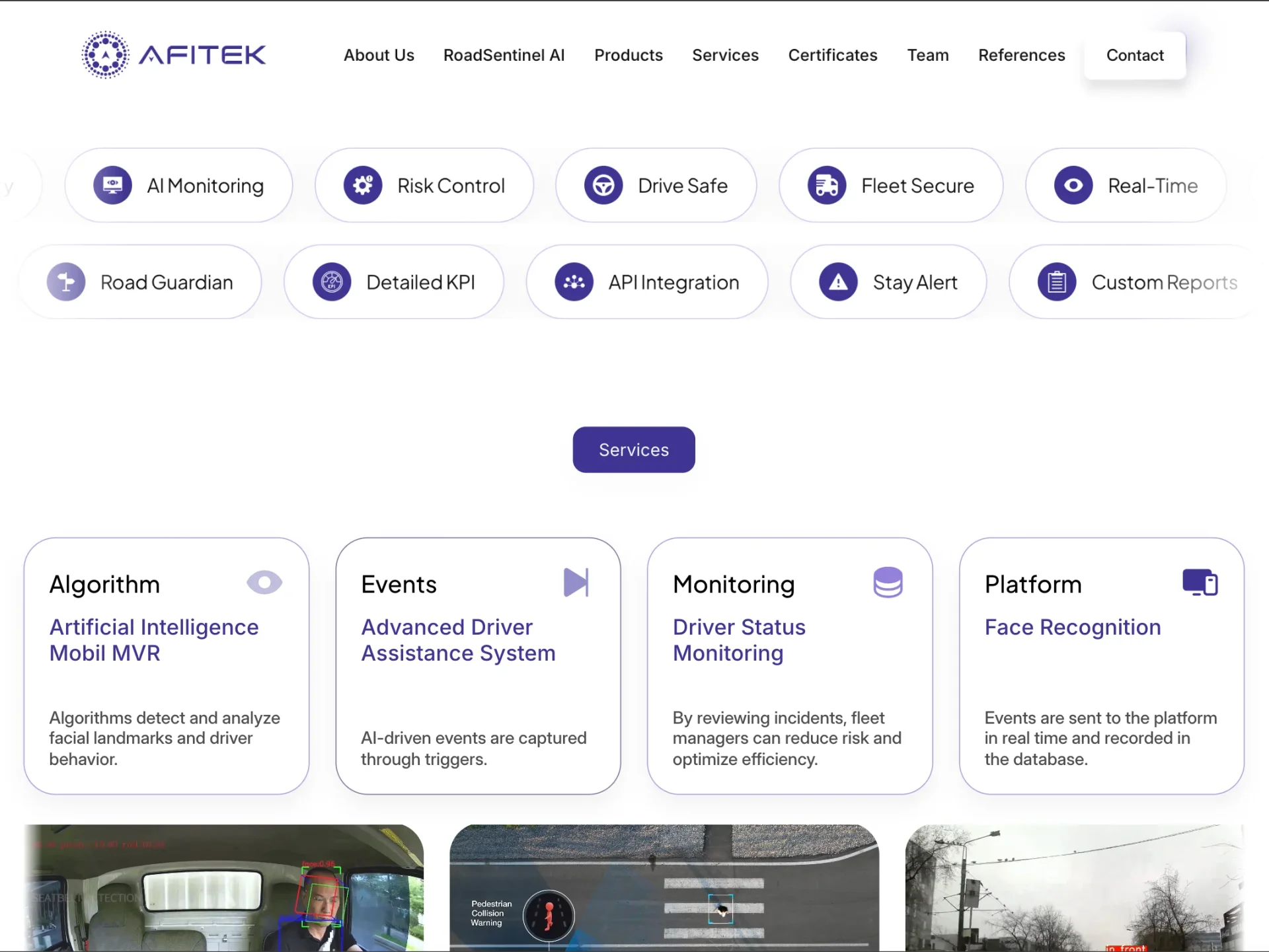1269x952 pixels.
Task: Open the About Us menu item
Action: click(x=379, y=55)
